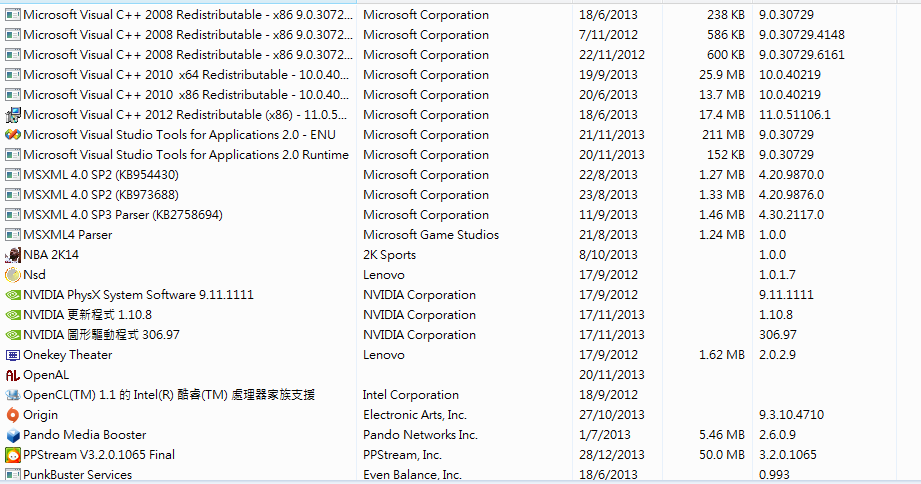Click the MSXML 4.0 SP3 Parser icon
The width and height of the screenshot is (921, 484).
pos(12,214)
